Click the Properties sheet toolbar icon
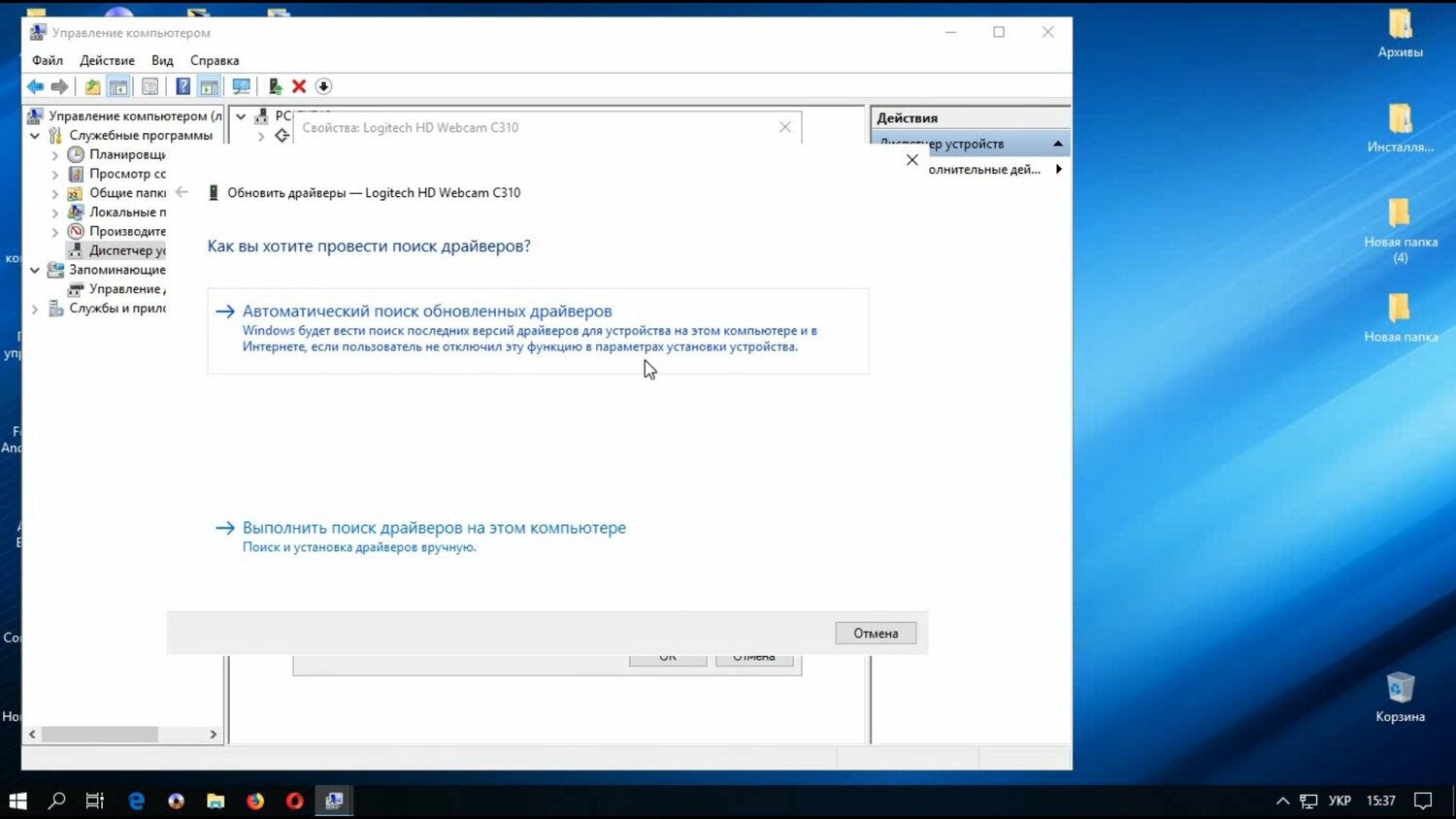The image size is (1456, 819). pyautogui.click(x=149, y=86)
